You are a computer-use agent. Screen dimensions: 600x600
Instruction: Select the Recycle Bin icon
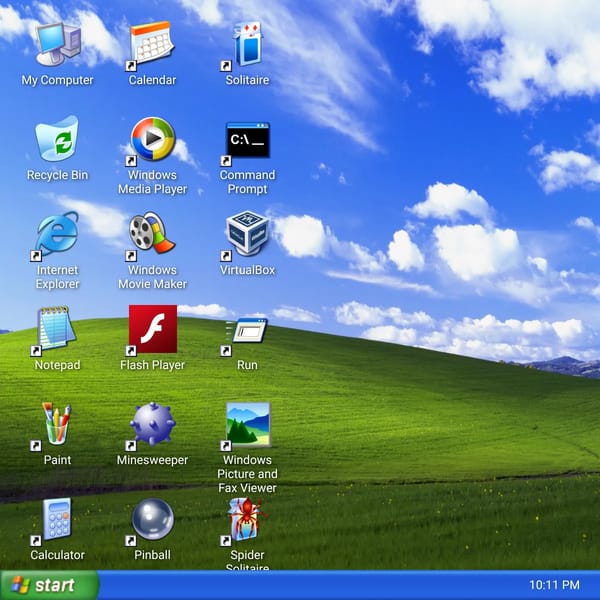tap(57, 139)
